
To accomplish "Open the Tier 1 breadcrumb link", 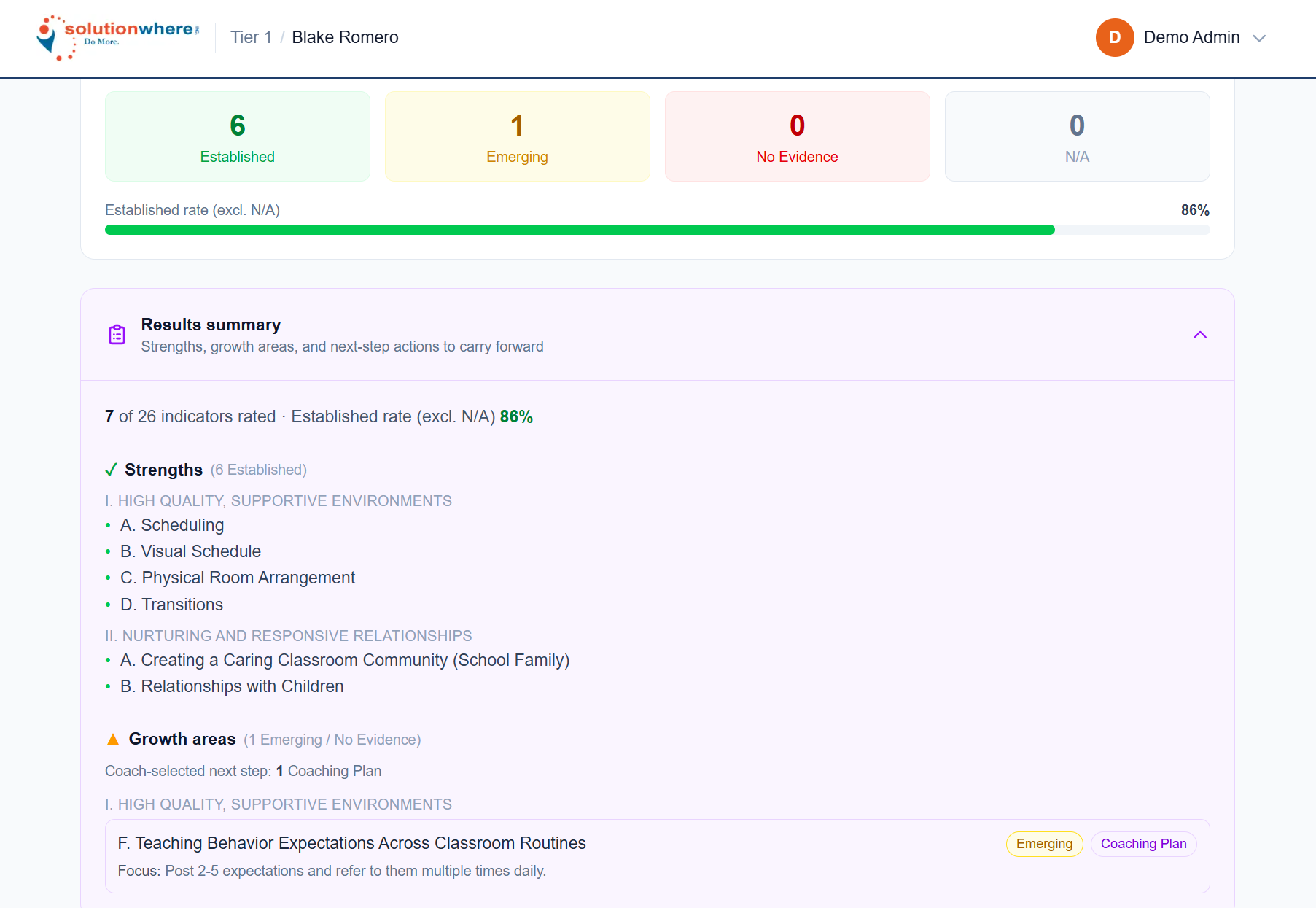I will click(251, 37).
